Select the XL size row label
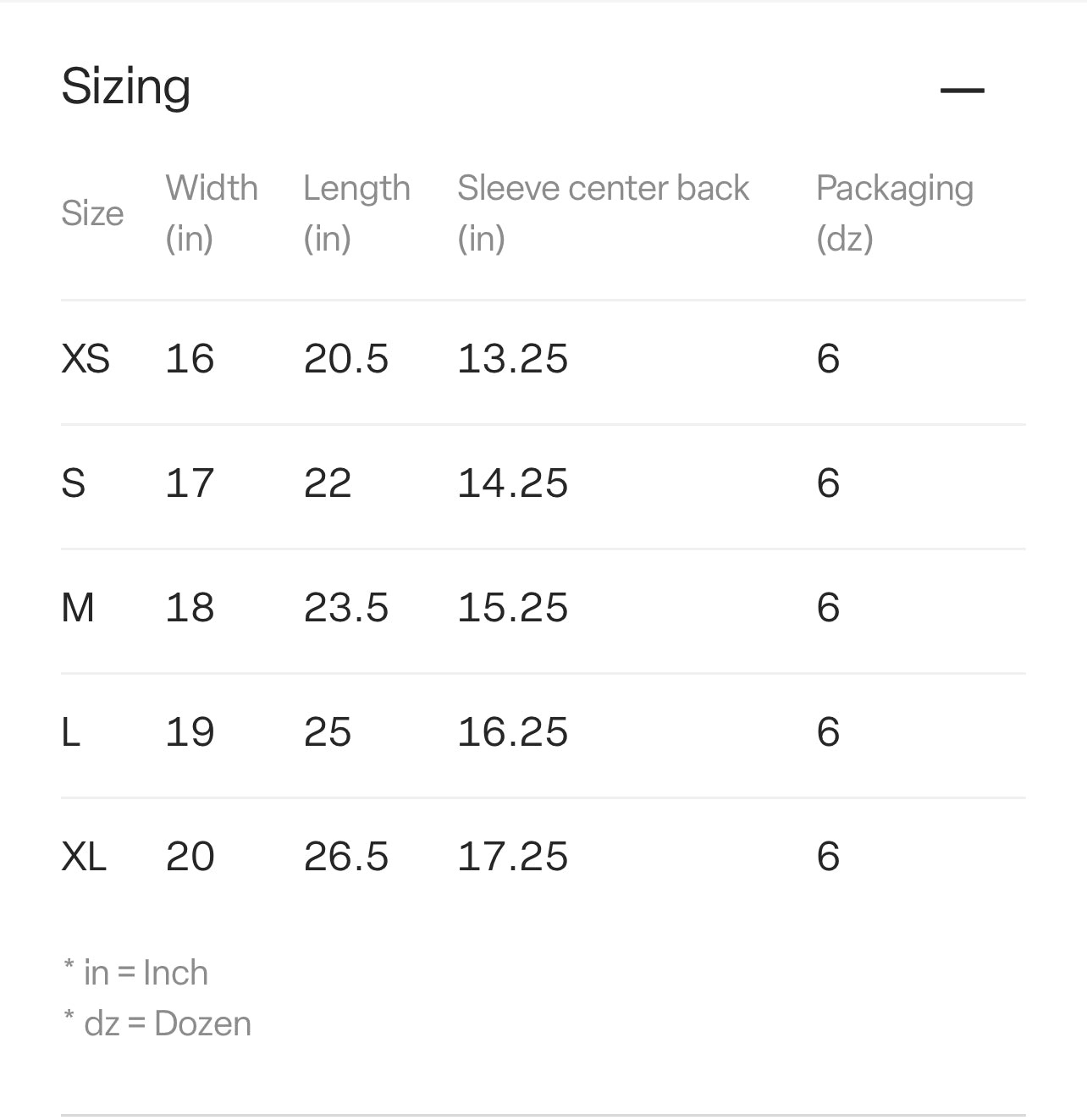Viewport: 1087px width, 1120px height. (x=84, y=857)
